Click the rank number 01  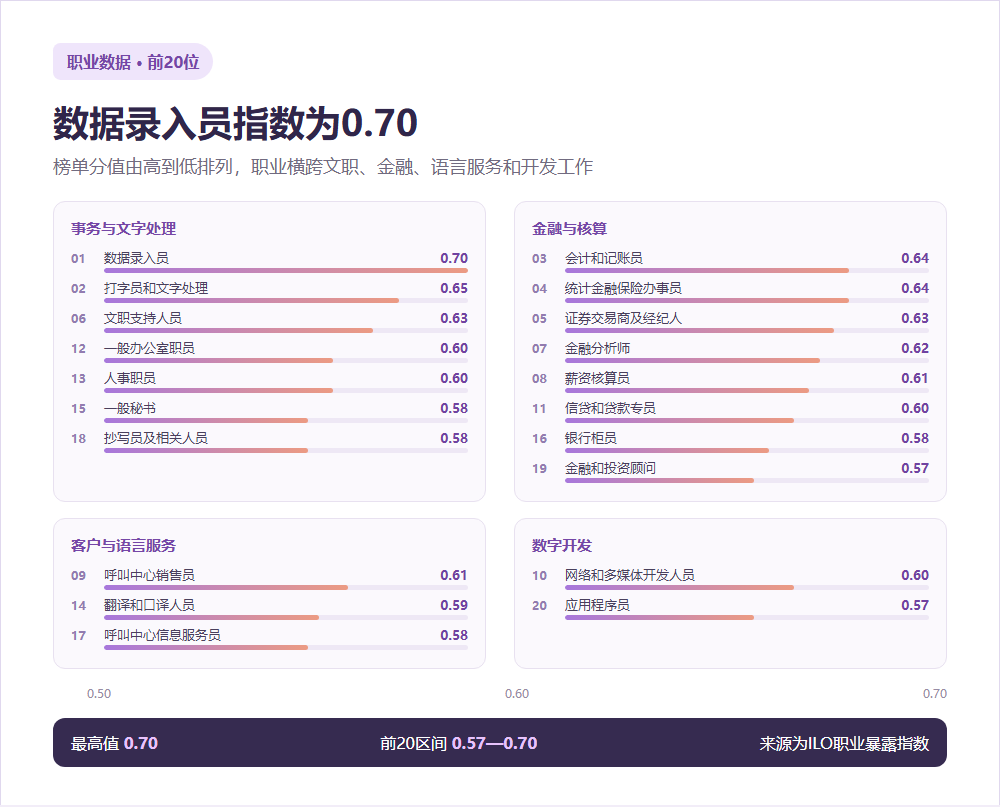[78, 259]
